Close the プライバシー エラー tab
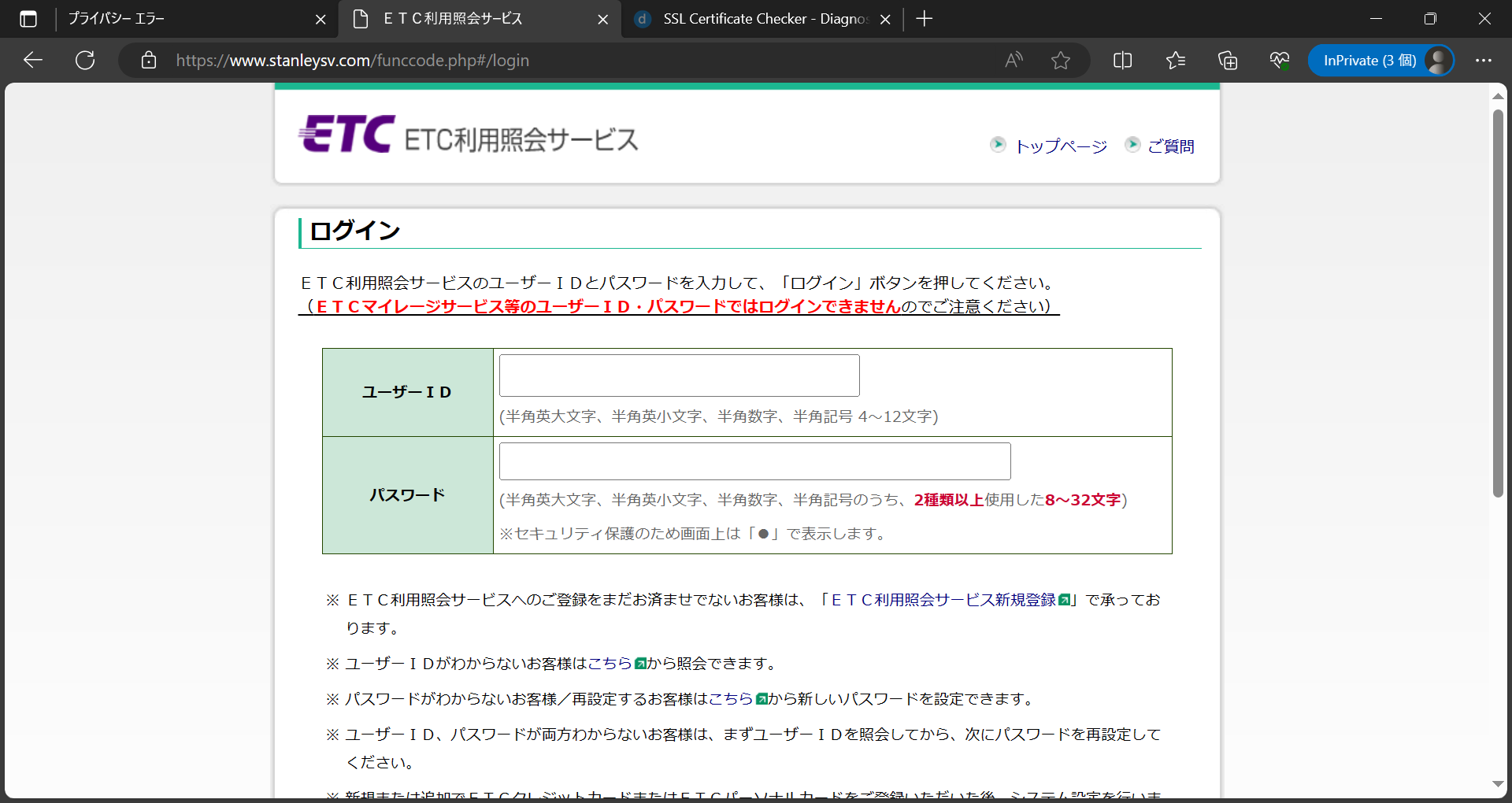 click(321, 20)
